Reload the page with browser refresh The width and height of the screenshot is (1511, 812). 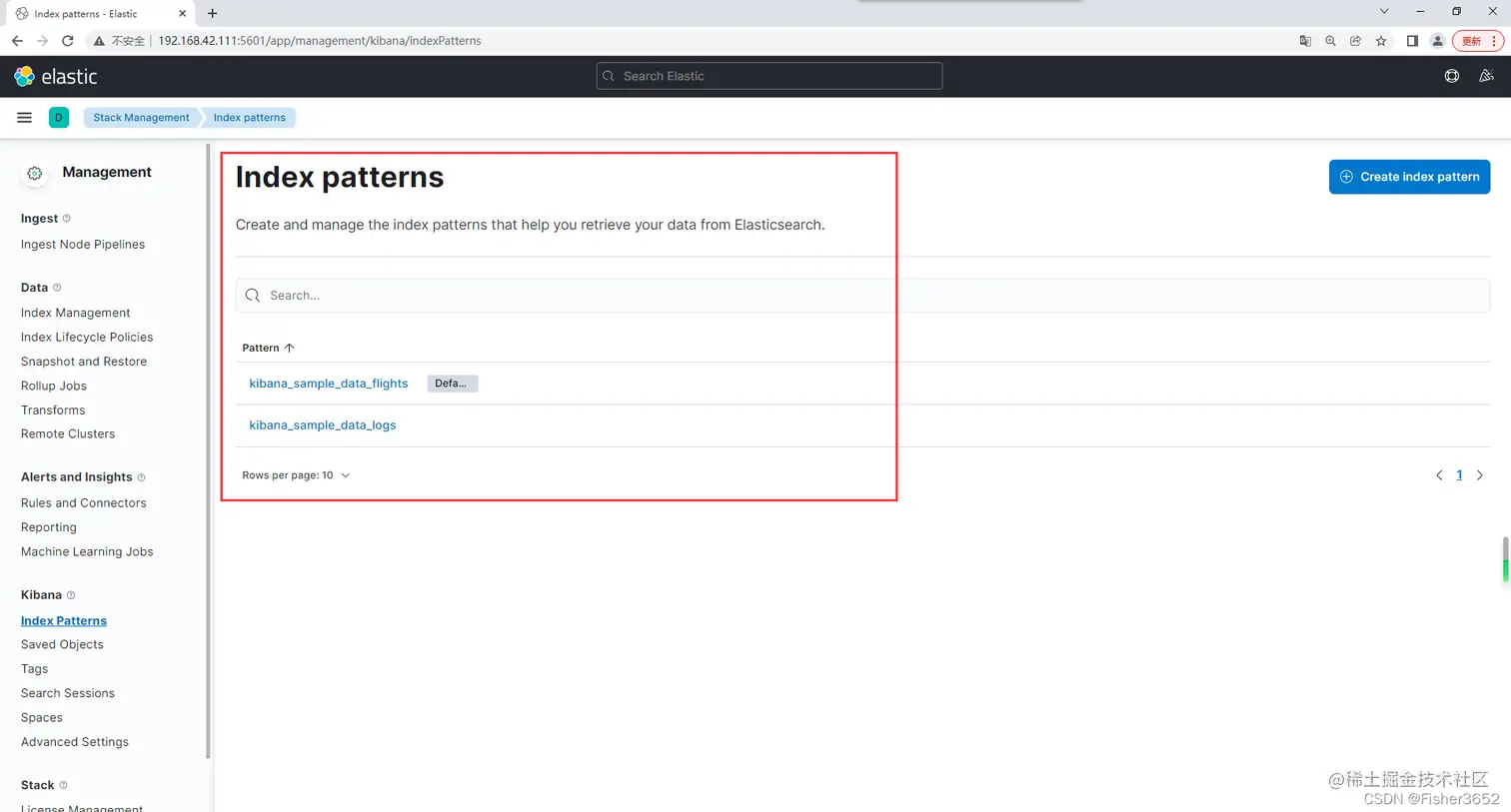(68, 41)
